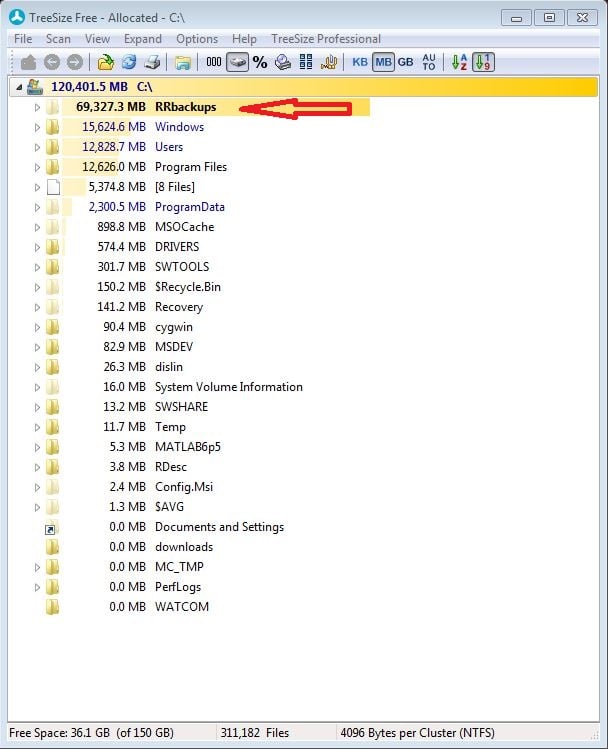The image size is (608, 749).
Task: Go back using the left arrow toolbar icon
Action: tap(52, 62)
